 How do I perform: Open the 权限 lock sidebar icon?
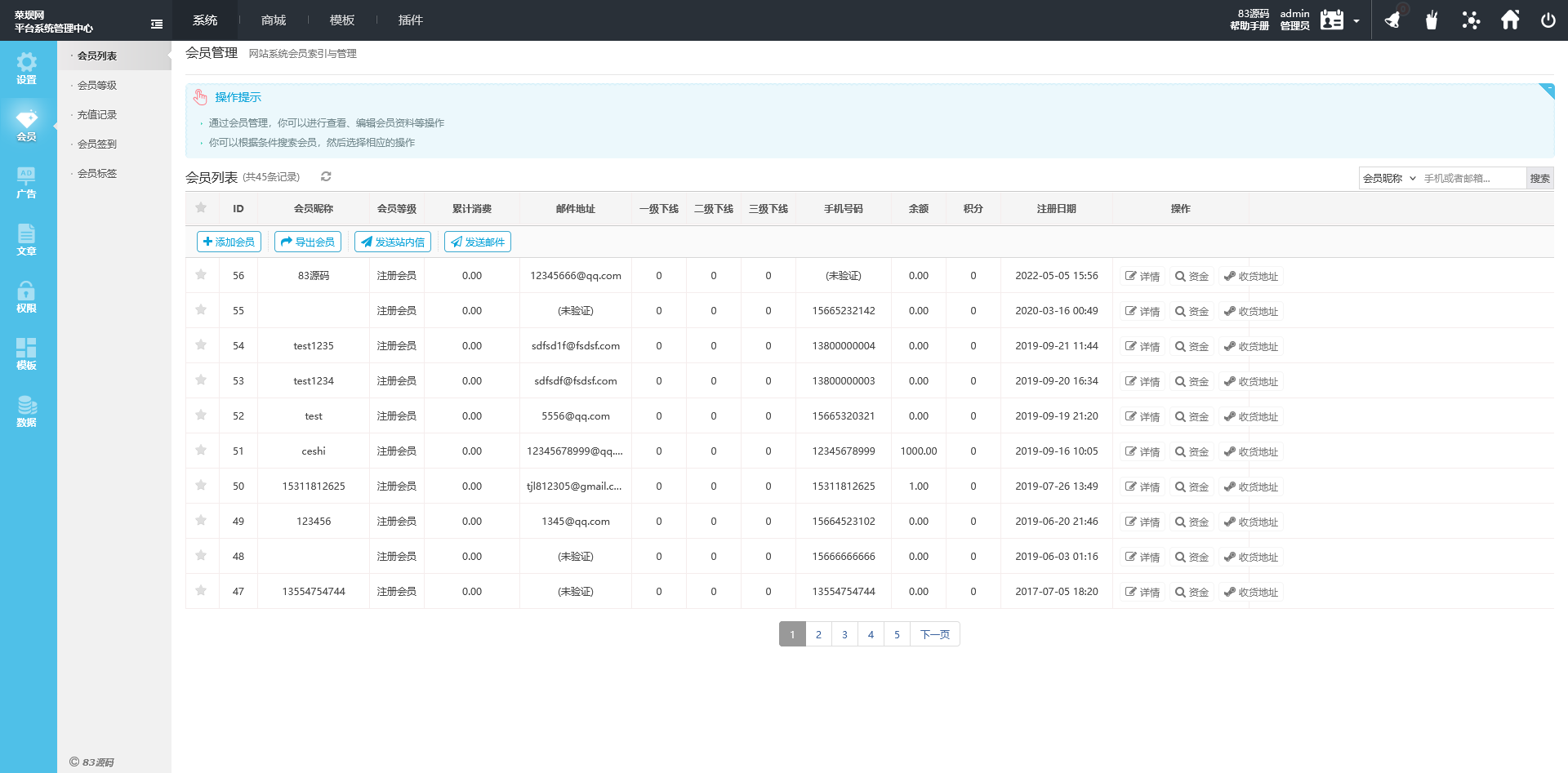26,297
